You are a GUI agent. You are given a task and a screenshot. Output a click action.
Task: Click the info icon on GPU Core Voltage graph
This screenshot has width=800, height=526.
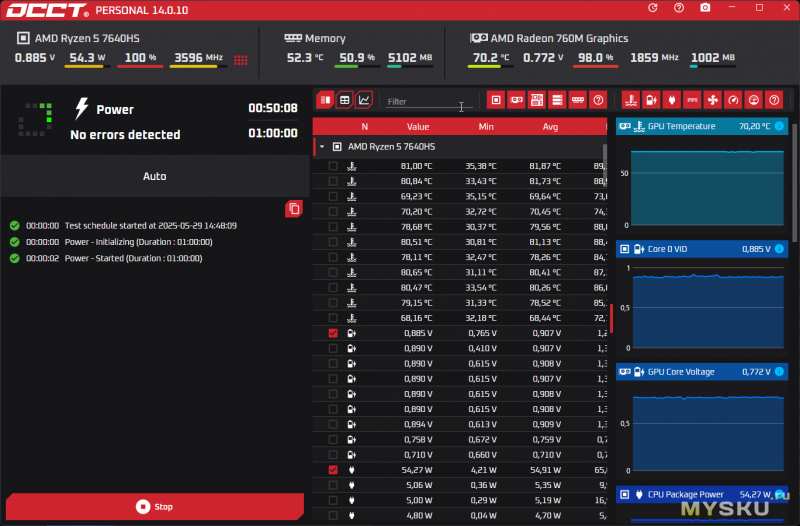tap(779, 372)
